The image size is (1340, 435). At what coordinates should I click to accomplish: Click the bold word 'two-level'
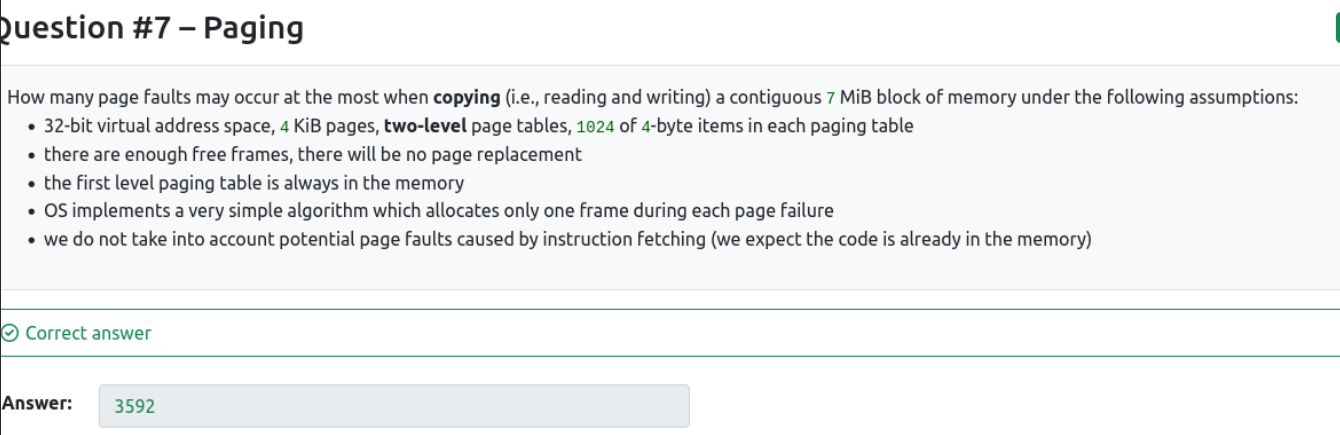pos(425,126)
